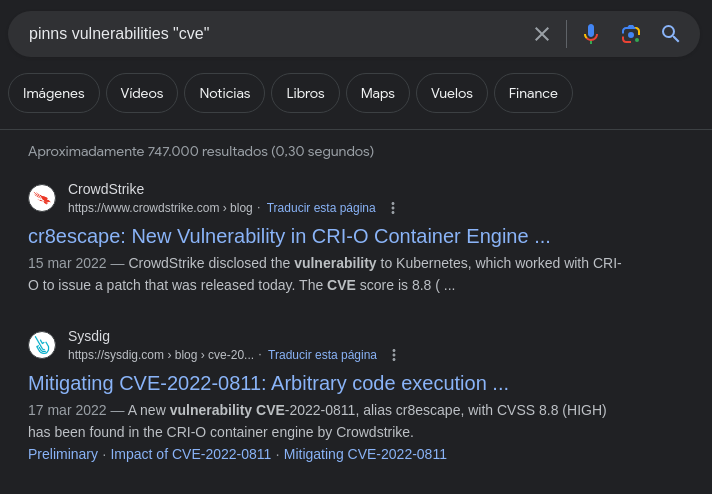Click the magnifying glass search icon
Screen dimensions: 712x494
pos(671,34)
